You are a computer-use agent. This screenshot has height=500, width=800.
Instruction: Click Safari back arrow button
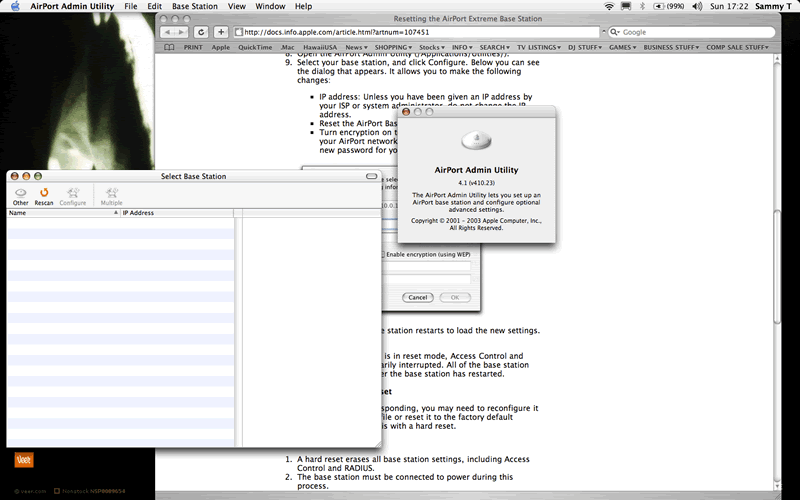[167, 32]
